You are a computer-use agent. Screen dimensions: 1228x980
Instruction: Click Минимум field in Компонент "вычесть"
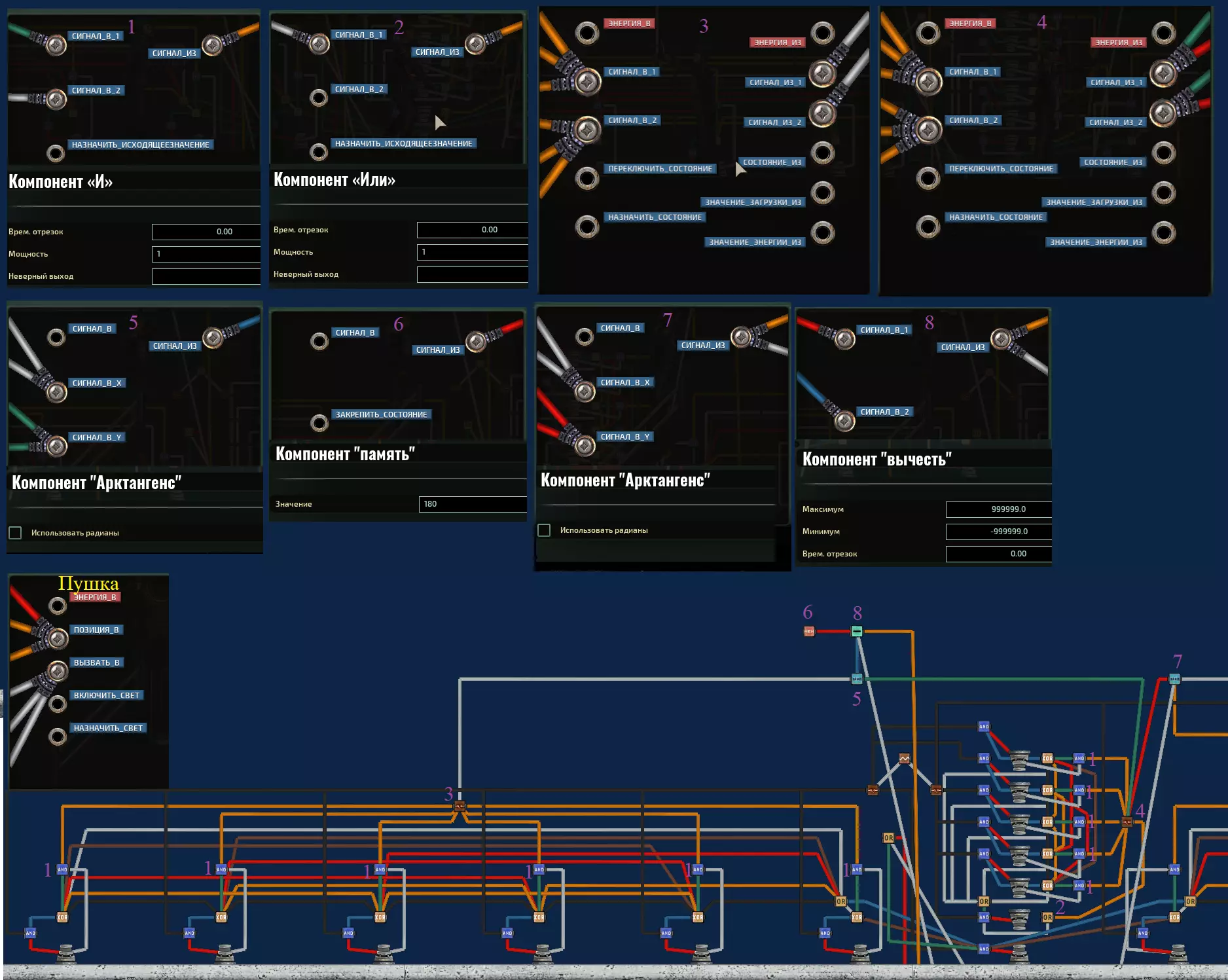coord(999,532)
